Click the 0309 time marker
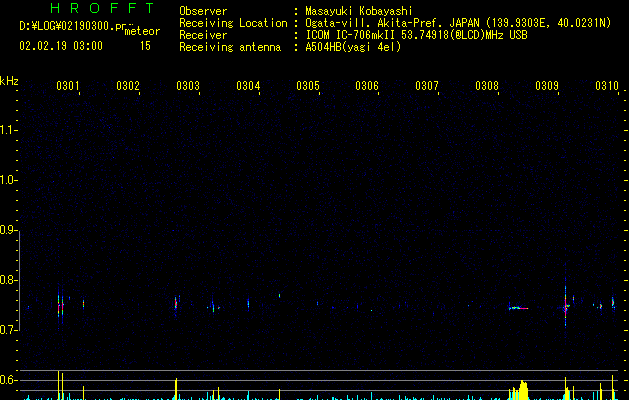Screen dimensions: 629x400 click(x=547, y=86)
